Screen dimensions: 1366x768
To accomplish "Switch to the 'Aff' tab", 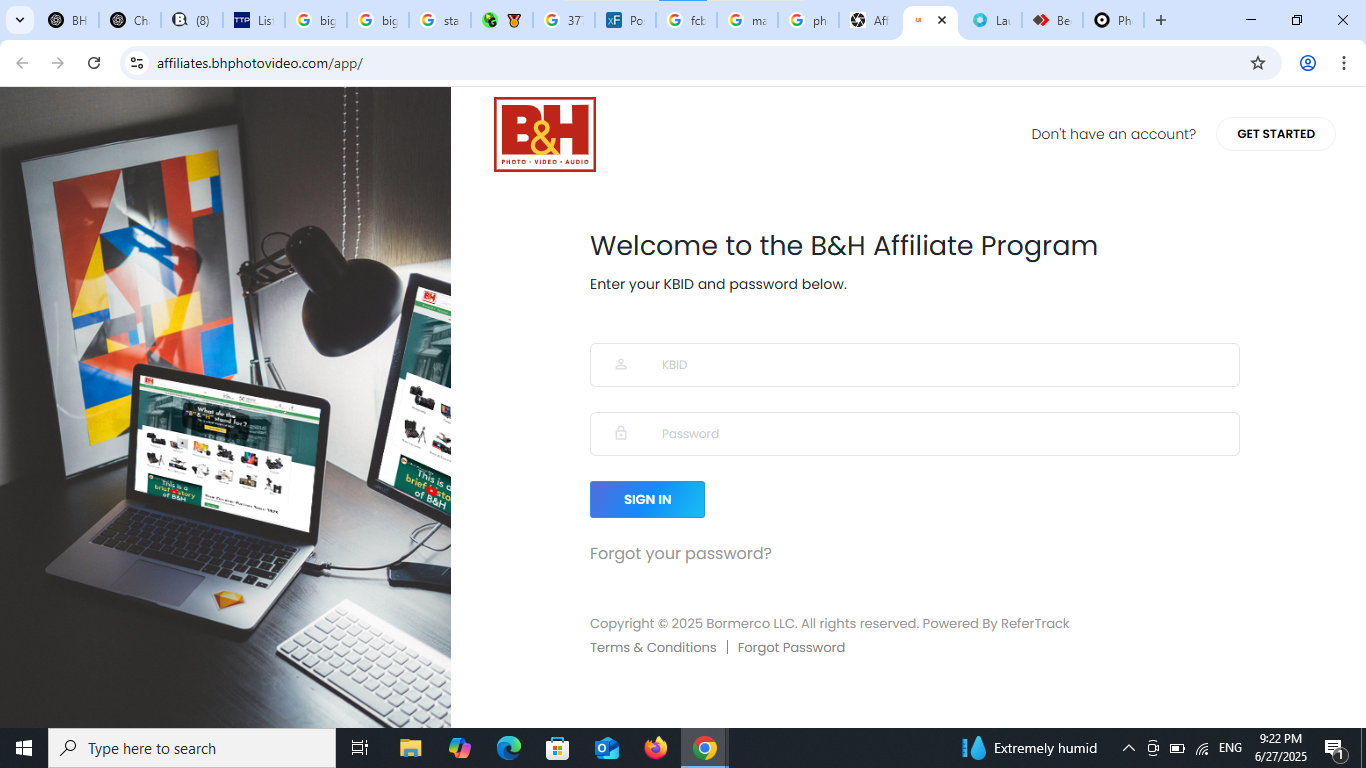I will pos(869,20).
